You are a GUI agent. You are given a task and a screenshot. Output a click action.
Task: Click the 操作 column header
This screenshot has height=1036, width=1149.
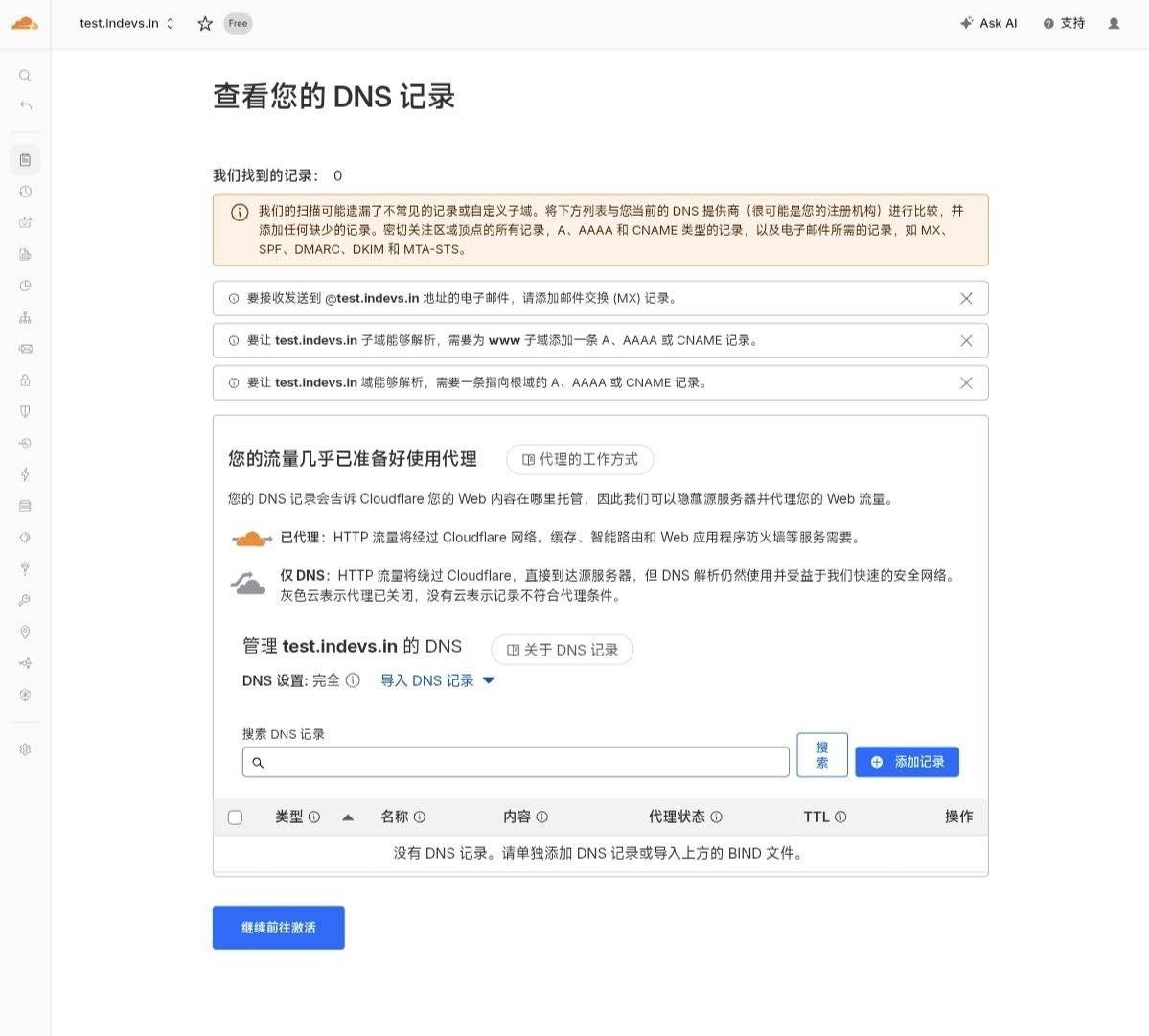pyautogui.click(x=958, y=817)
